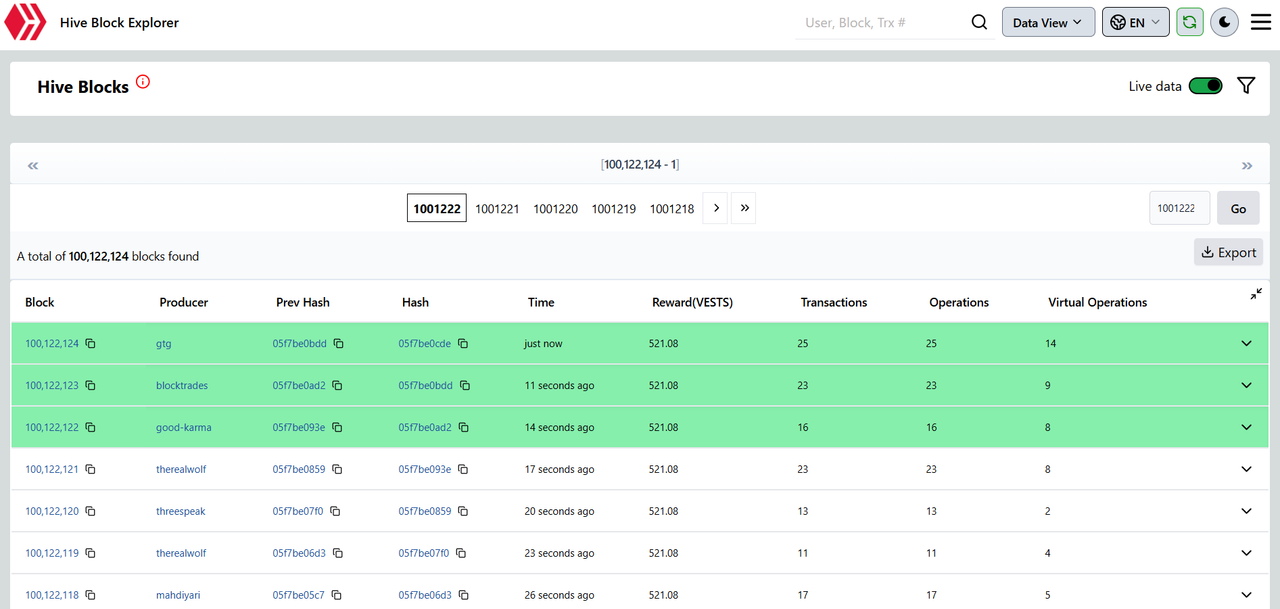Screen dimensions: 1280x609
Task: Copy hash 05f7be0cde
Action: click(463, 344)
